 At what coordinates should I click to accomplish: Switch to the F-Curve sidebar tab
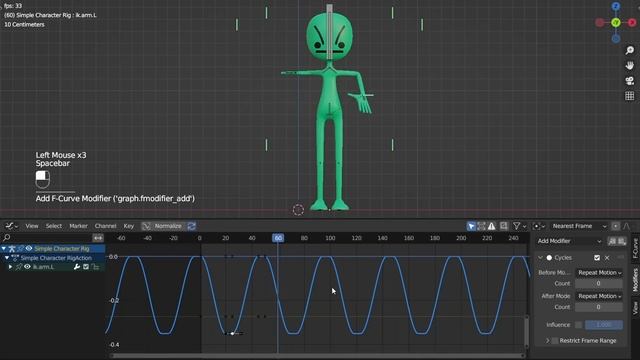pyautogui.click(x=635, y=248)
